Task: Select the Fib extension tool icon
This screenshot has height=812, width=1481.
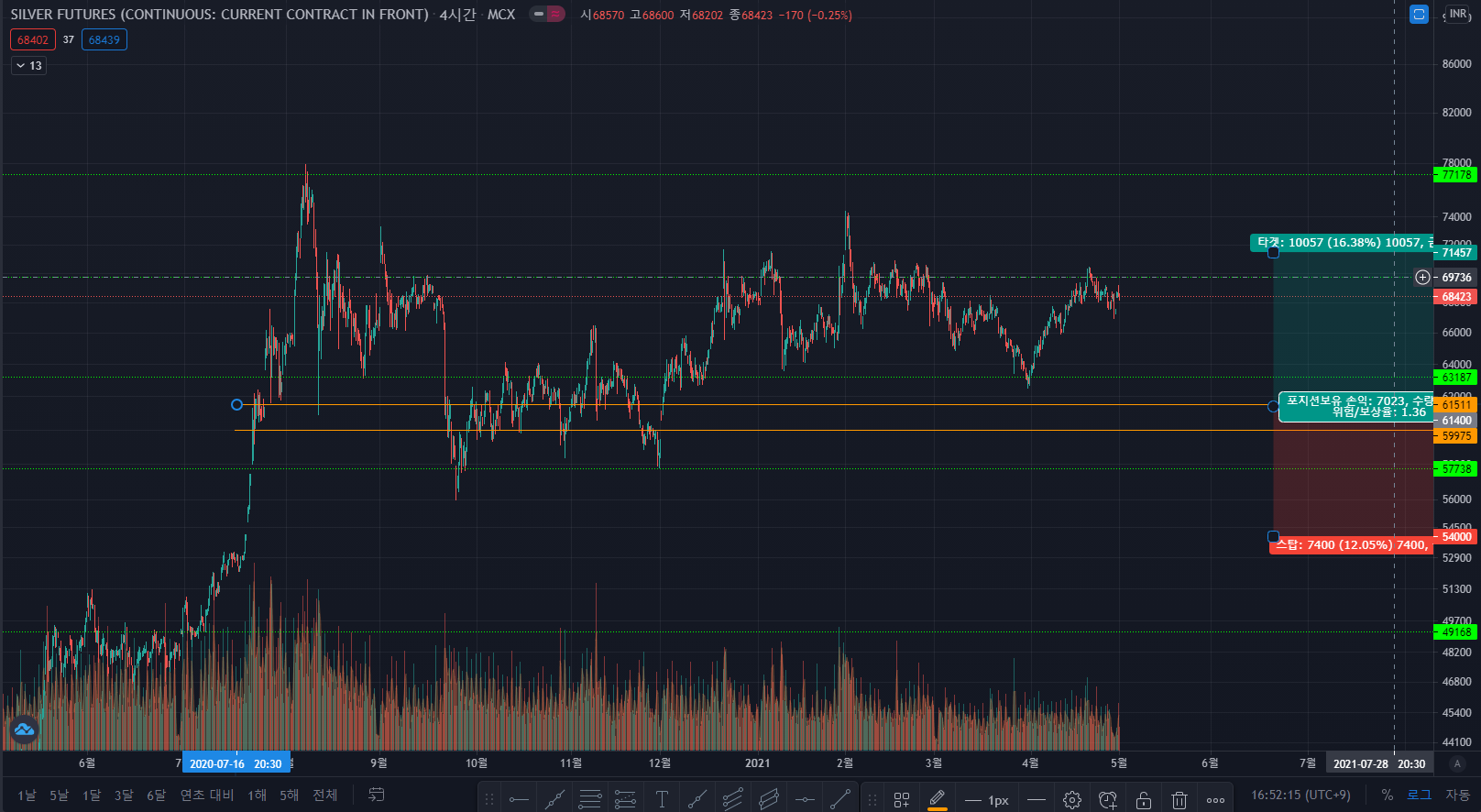Action: pyautogui.click(x=625, y=799)
